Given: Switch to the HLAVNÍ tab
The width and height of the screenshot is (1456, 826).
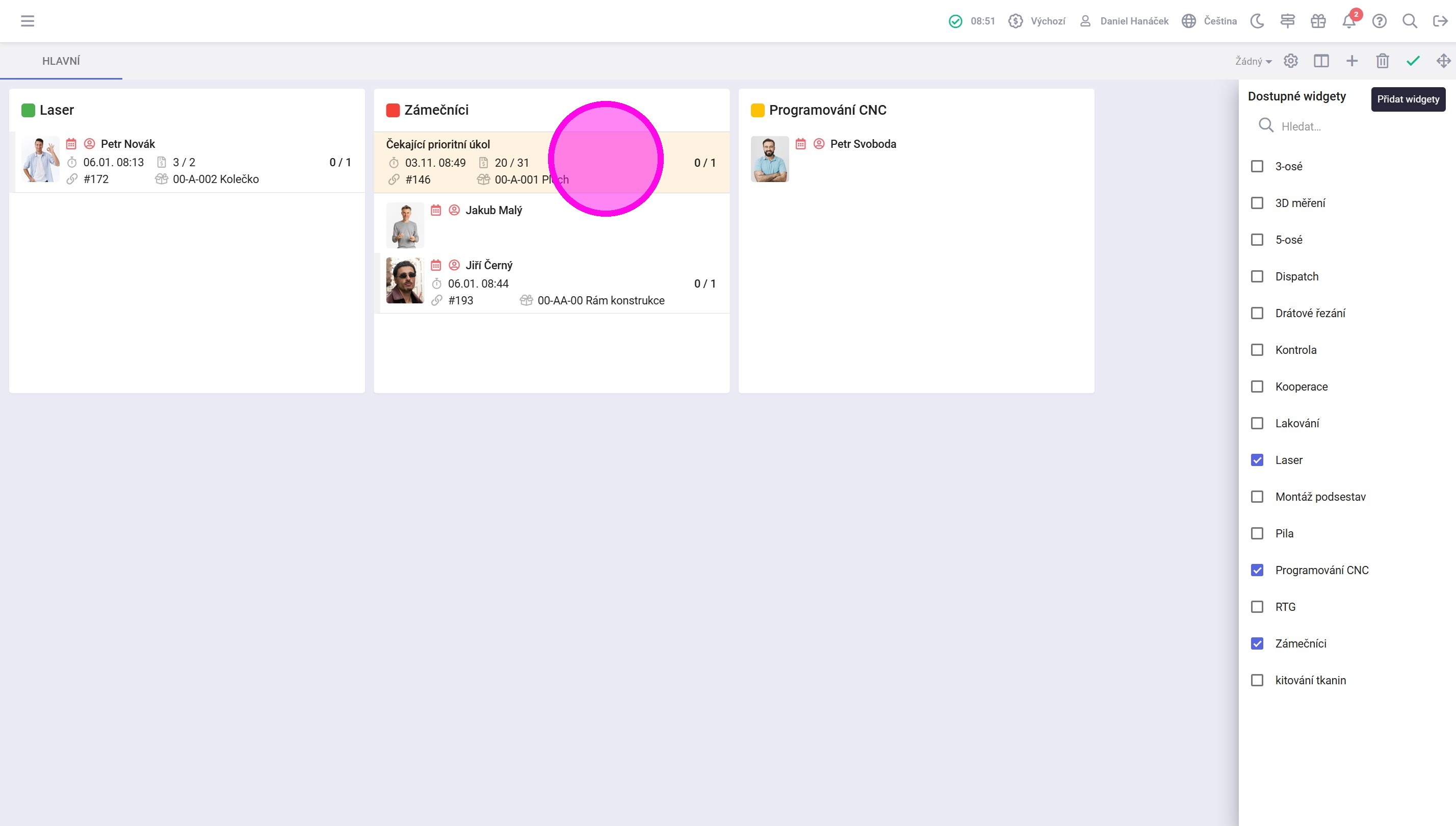Looking at the screenshot, I should point(61,61).
